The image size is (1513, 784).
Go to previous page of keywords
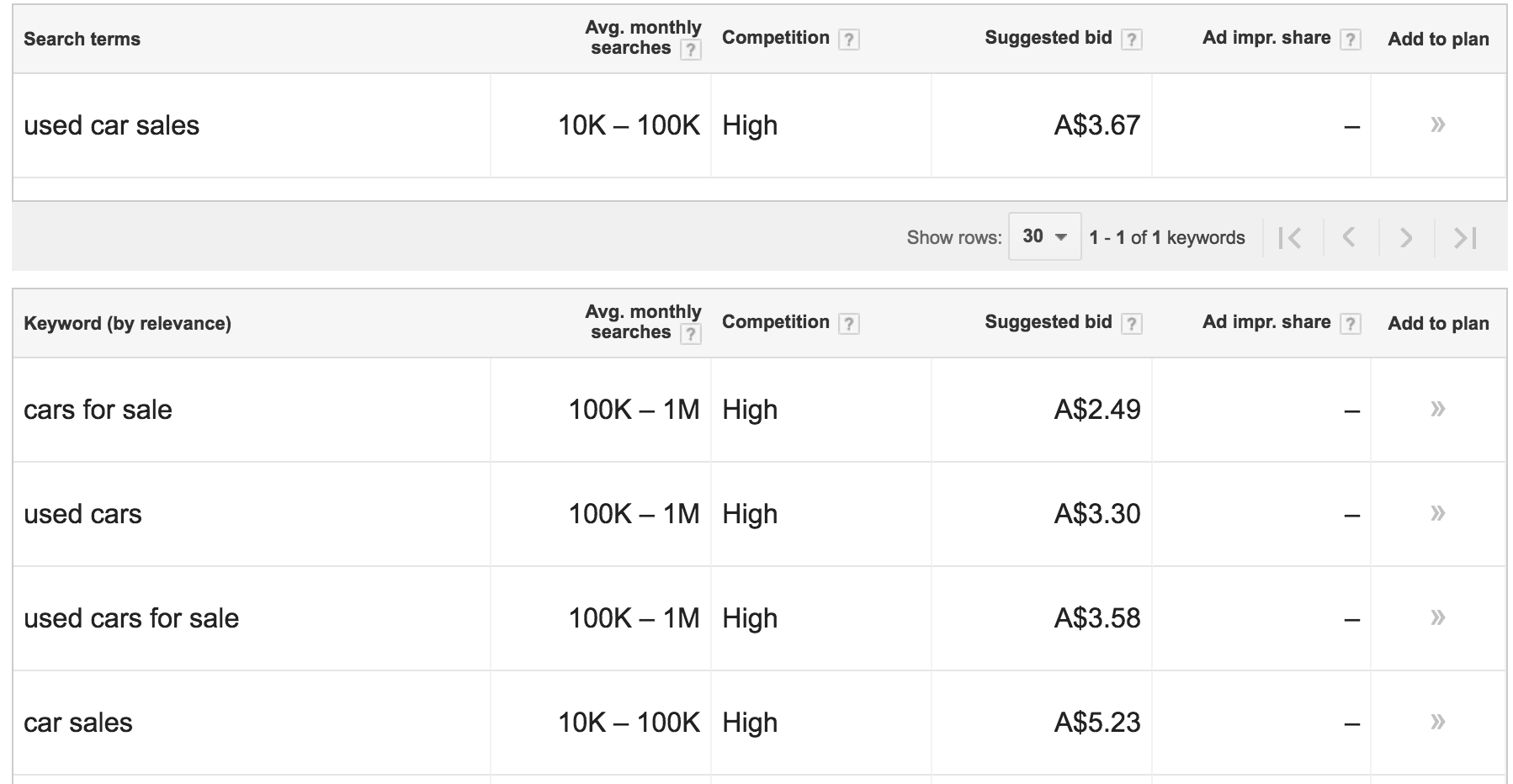tap(1349, 238)
